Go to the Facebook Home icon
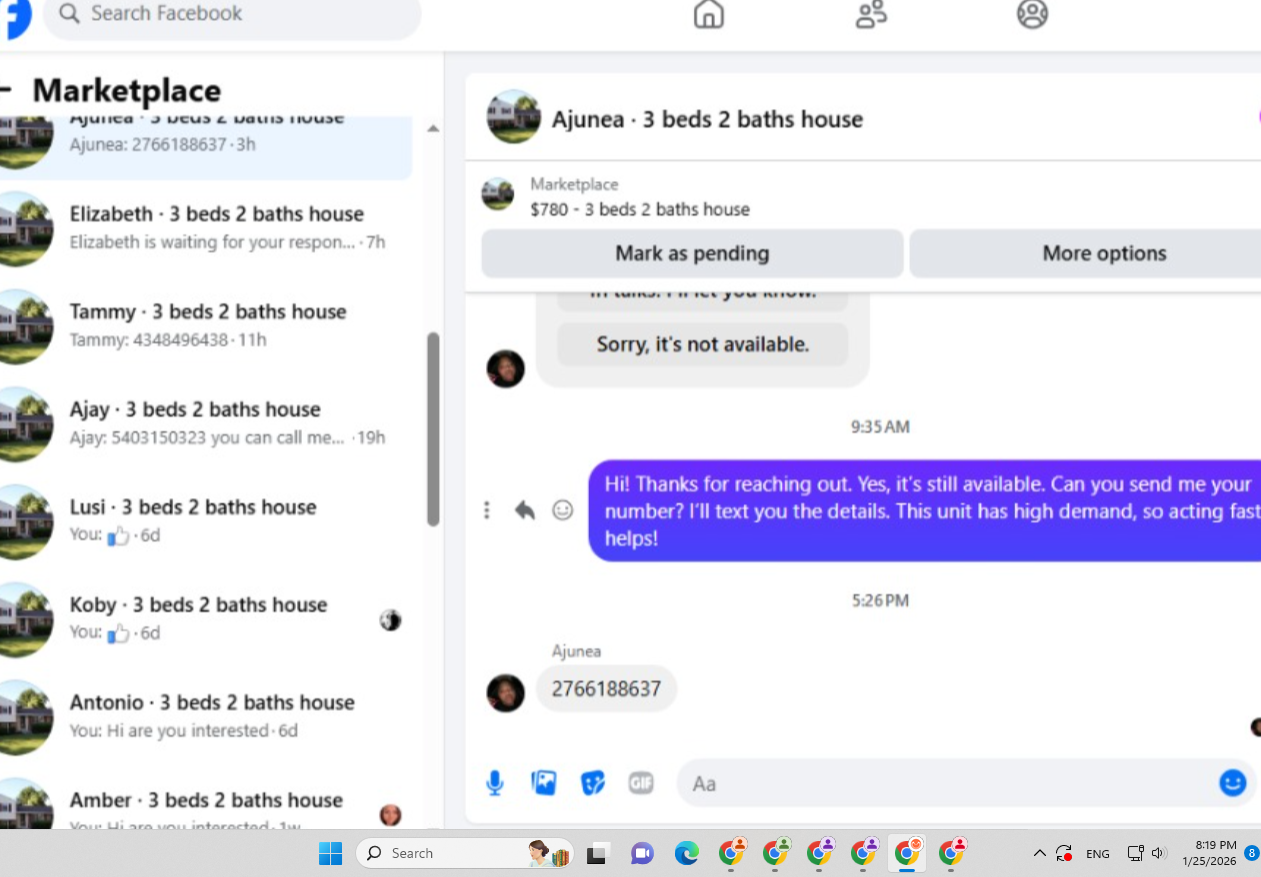The width and height of the screenshot is (1261, 877). click(x=708, y=14)
